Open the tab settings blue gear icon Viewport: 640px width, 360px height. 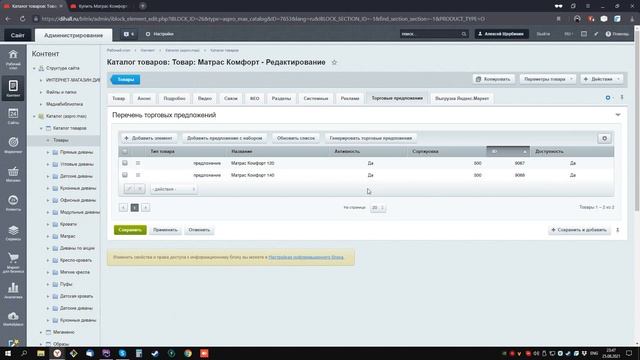608,98
